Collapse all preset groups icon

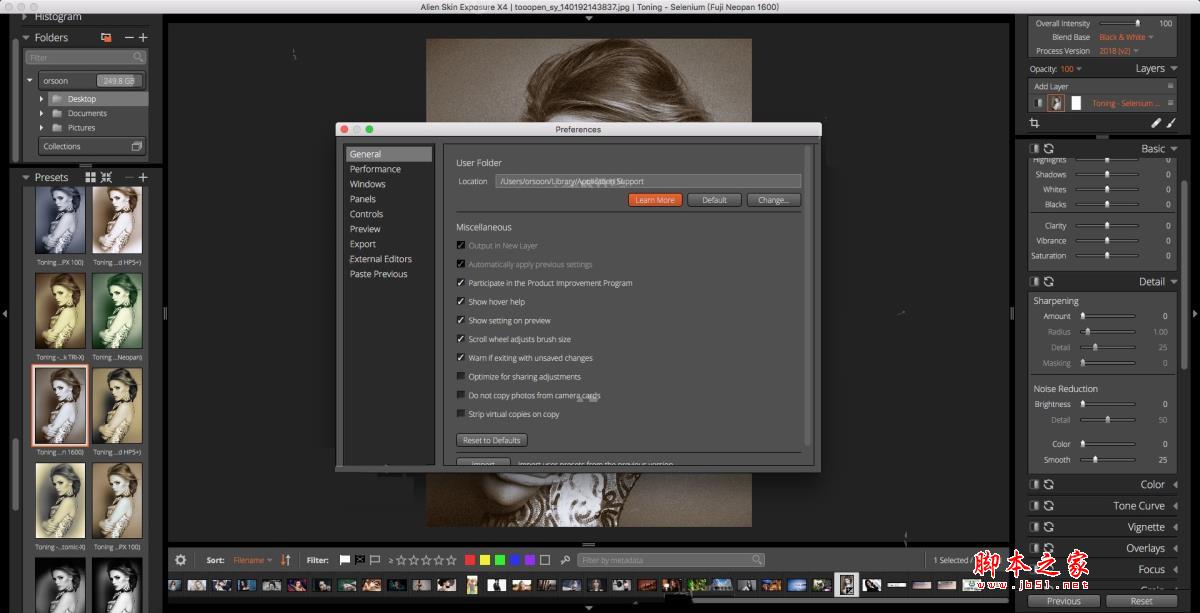pos(107,177)
